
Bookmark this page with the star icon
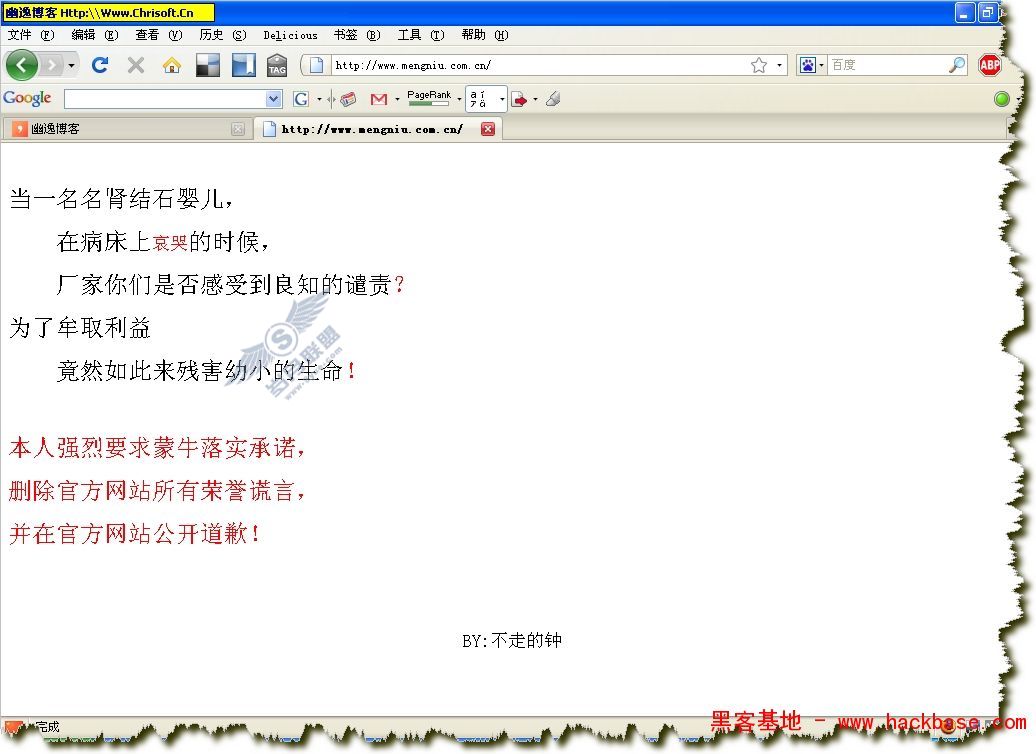click(758, 65)
